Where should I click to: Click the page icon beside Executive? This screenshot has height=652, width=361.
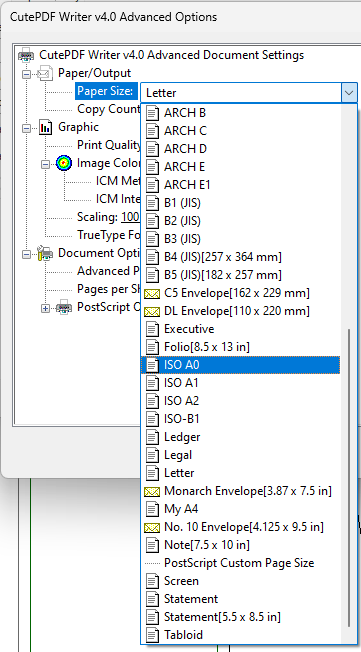[152, 329]
